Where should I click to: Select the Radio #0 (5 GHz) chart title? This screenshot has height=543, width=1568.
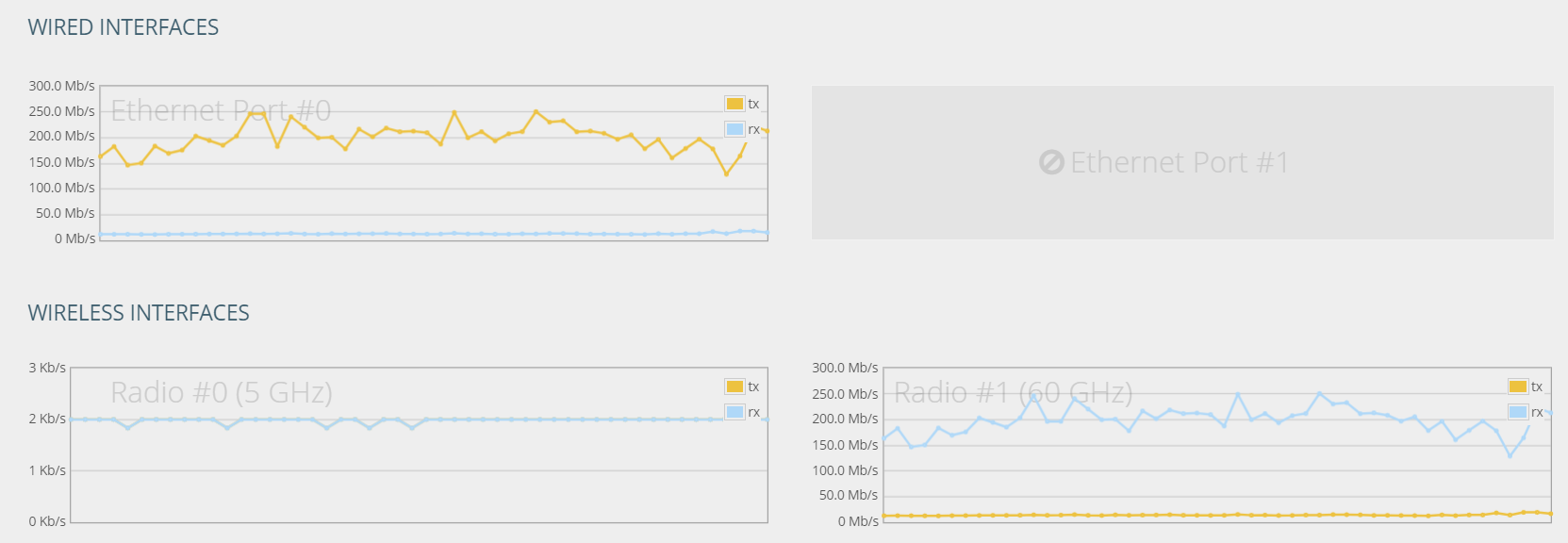[x=222, y=392]
